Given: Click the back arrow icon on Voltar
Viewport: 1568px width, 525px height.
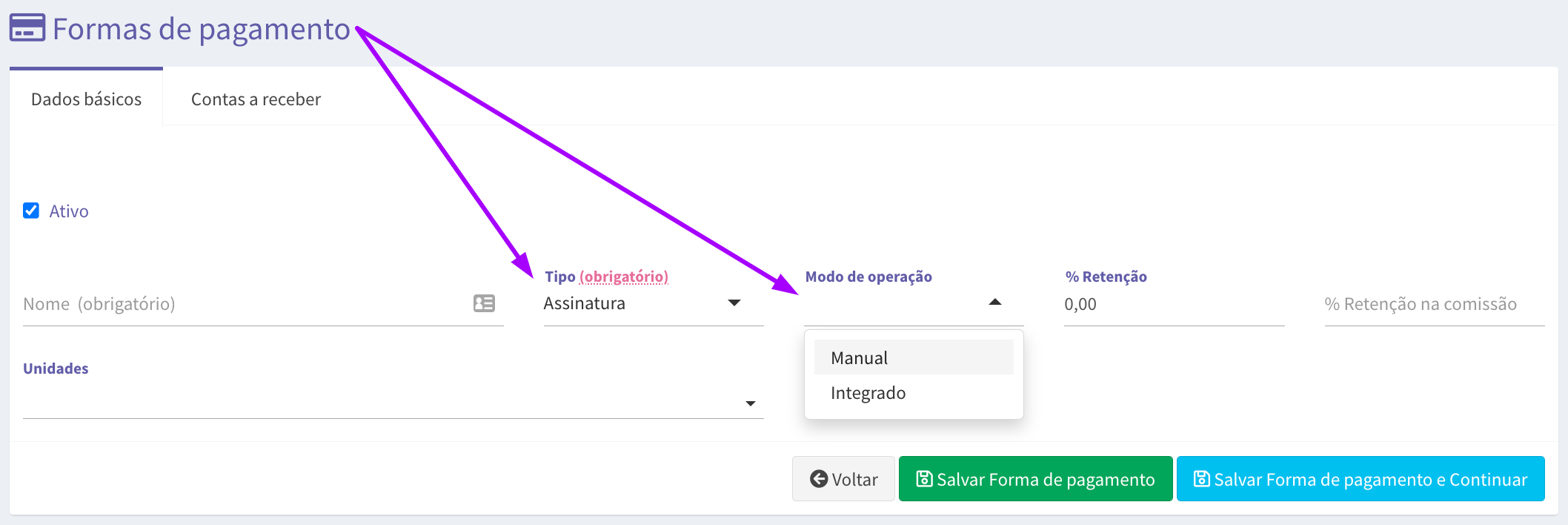Looking at the screenshot, I should coord(819,479).
